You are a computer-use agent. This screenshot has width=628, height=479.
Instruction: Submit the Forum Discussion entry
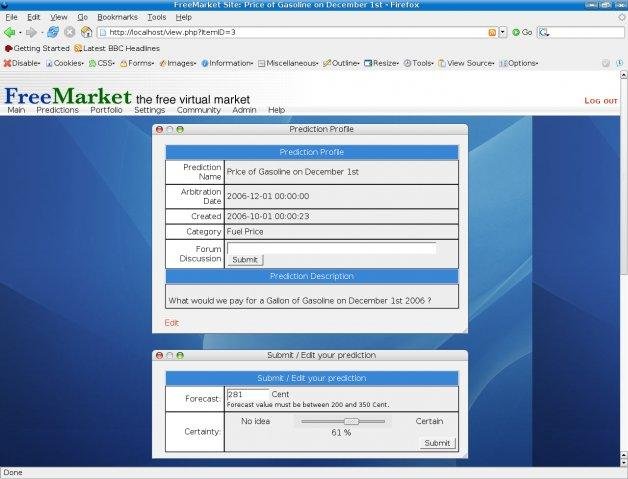pyautogui.click(x=245, y=260)
